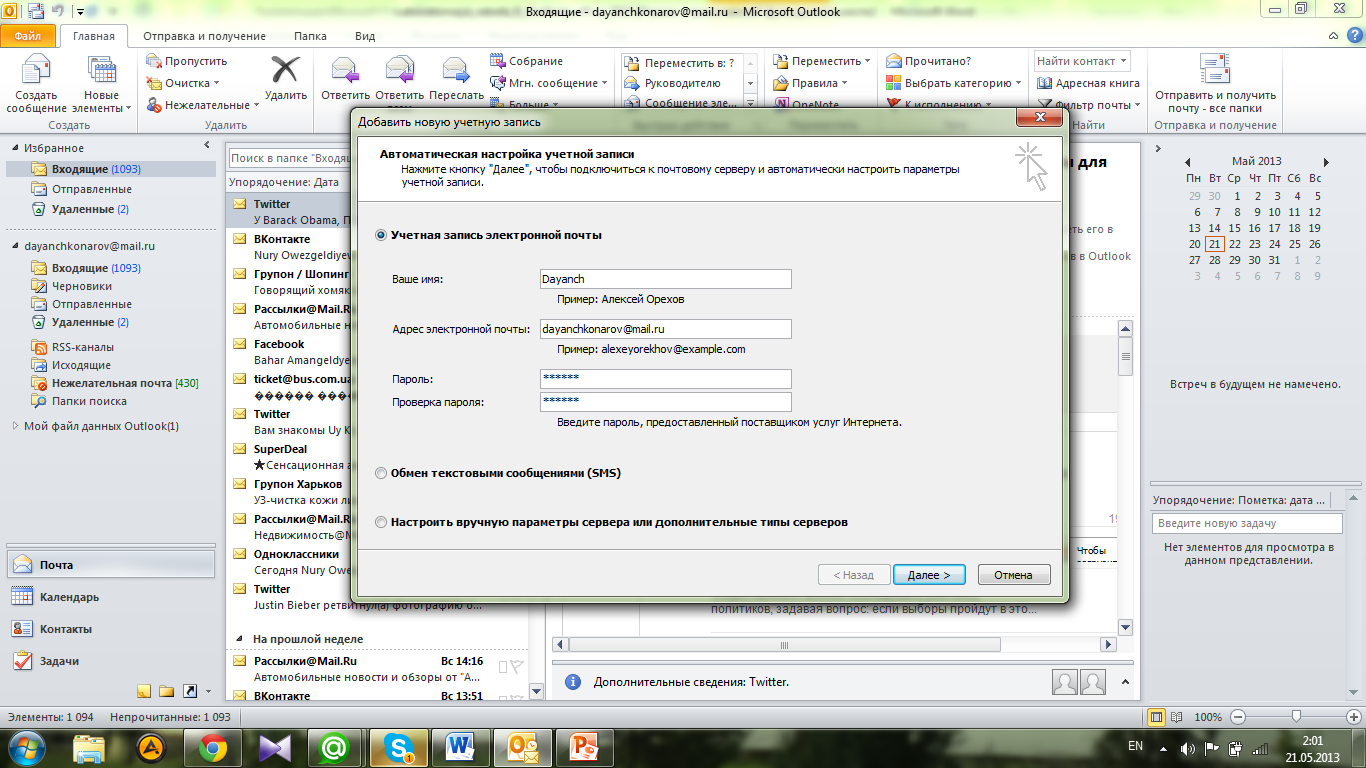1366x768 pixels.
Task: Adjust the zoom slider in status bar
Action: pyautogui.click(x=1296, y=716)
